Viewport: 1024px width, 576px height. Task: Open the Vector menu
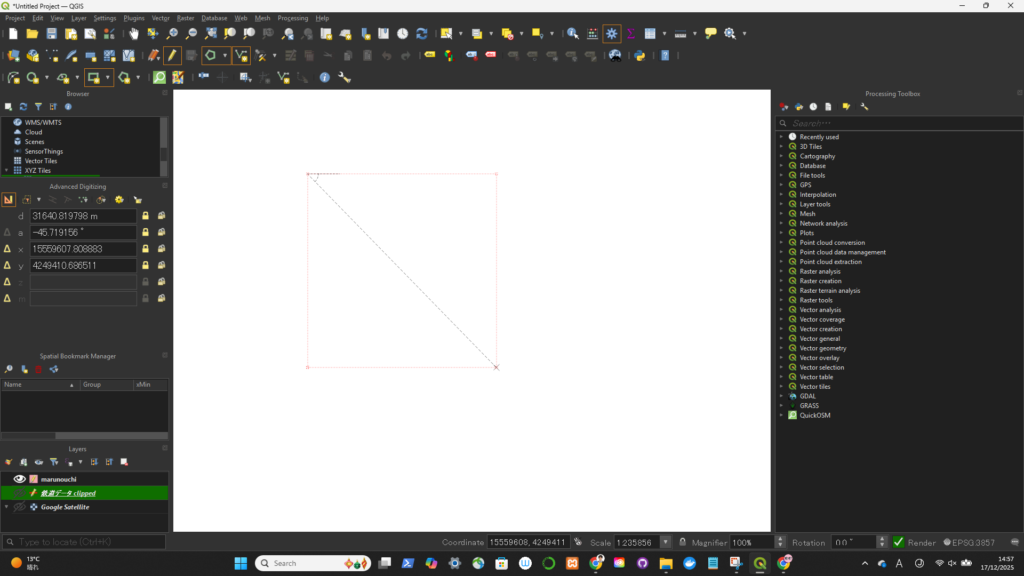[160, 18]
